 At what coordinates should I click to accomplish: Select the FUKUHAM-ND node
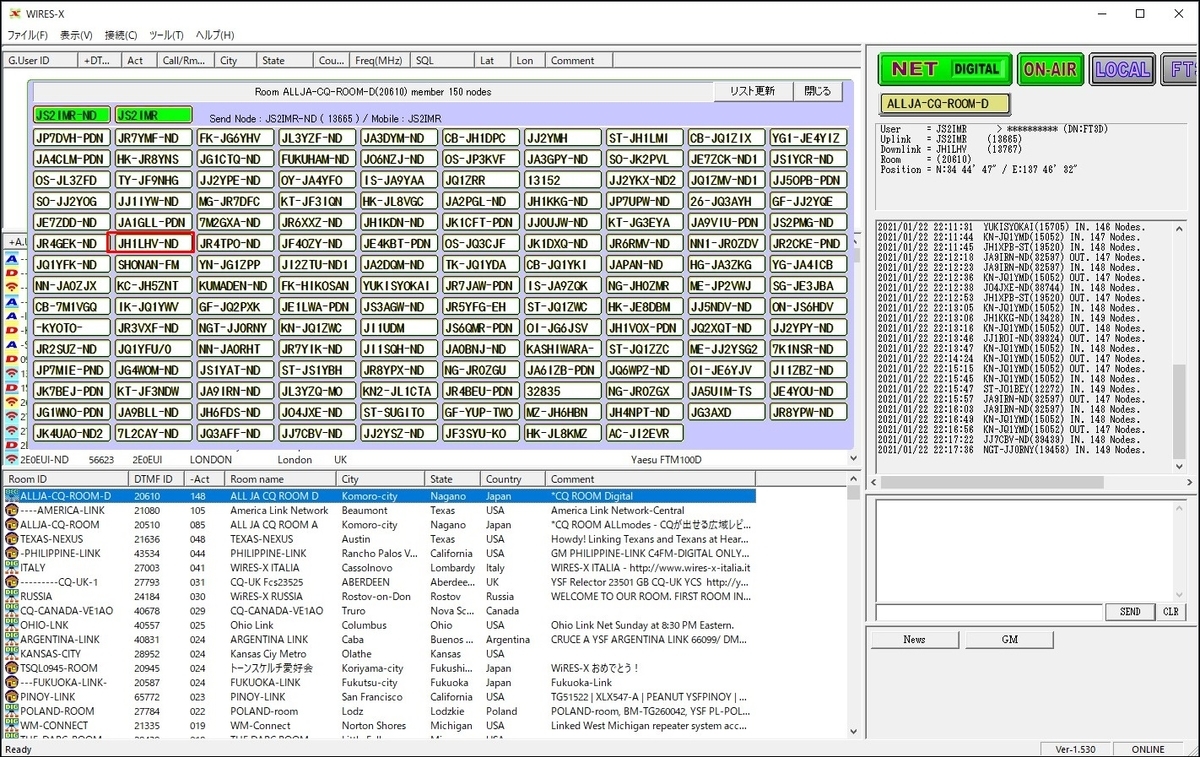coord(316,159)
